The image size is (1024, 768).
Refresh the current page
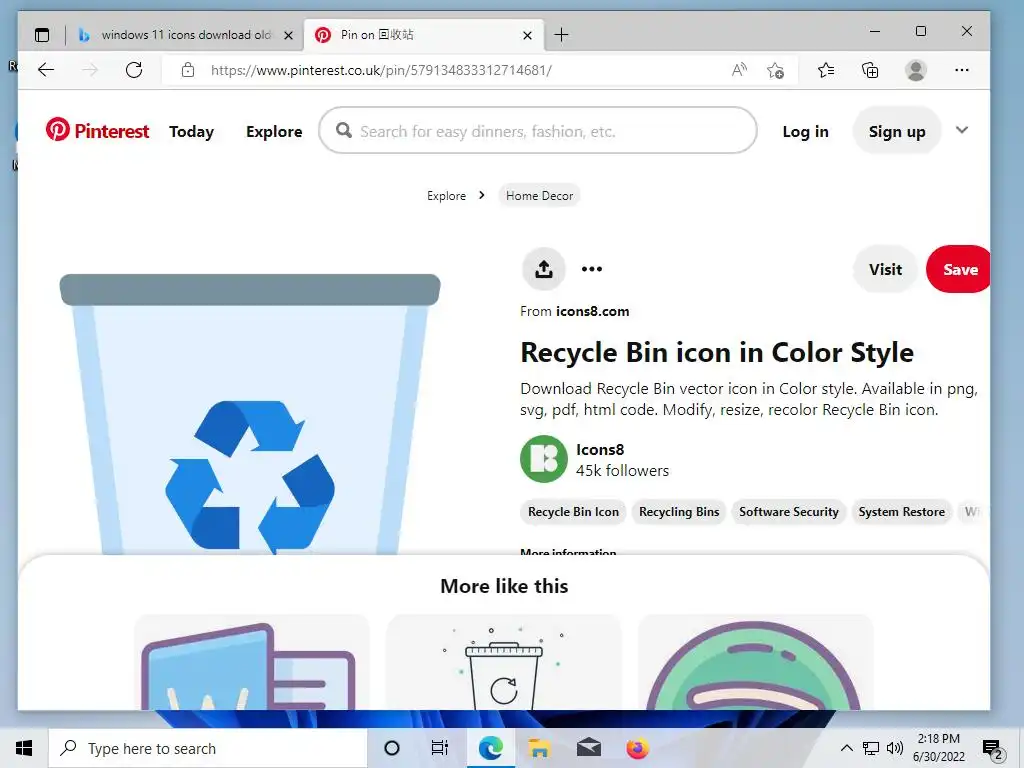coord(134,70)
